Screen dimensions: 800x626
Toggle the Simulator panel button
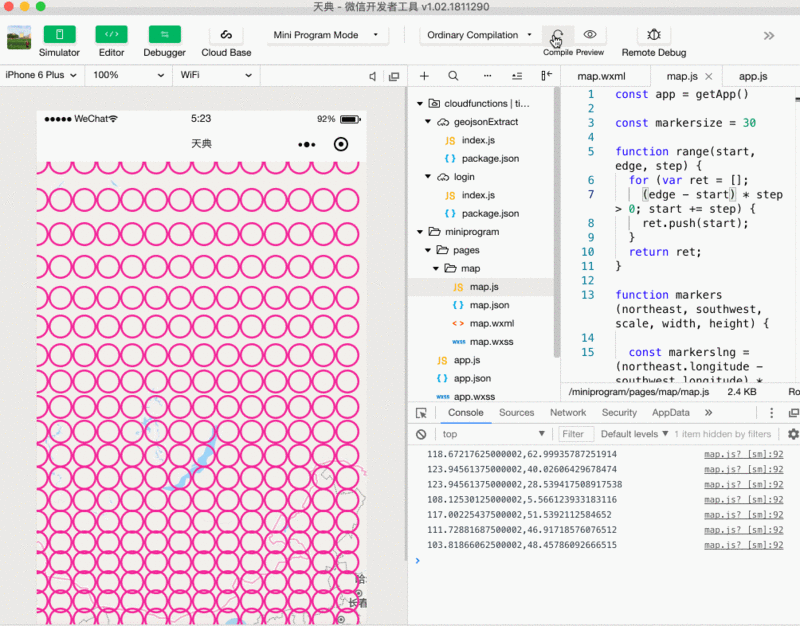point(59,35)
